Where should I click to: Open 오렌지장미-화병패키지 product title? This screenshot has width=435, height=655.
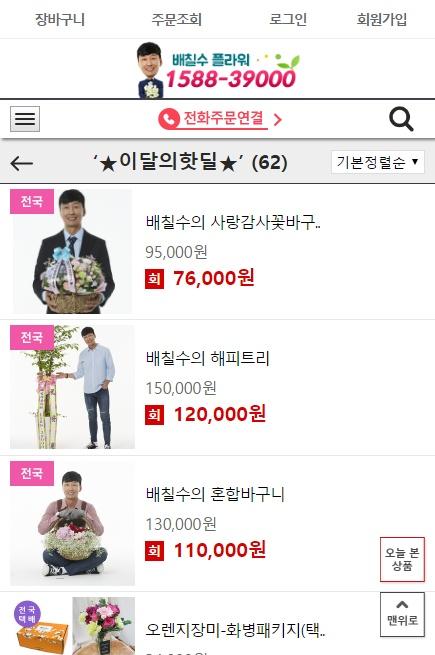(235, 630)
